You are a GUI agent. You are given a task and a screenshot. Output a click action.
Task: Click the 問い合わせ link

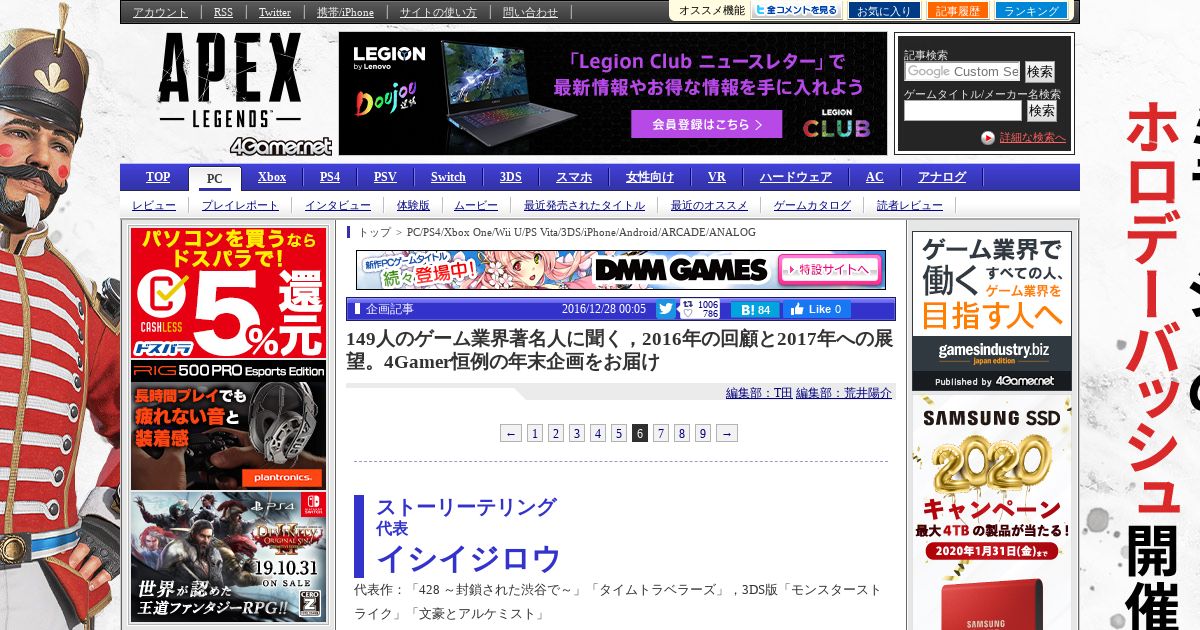pos(530,12)
